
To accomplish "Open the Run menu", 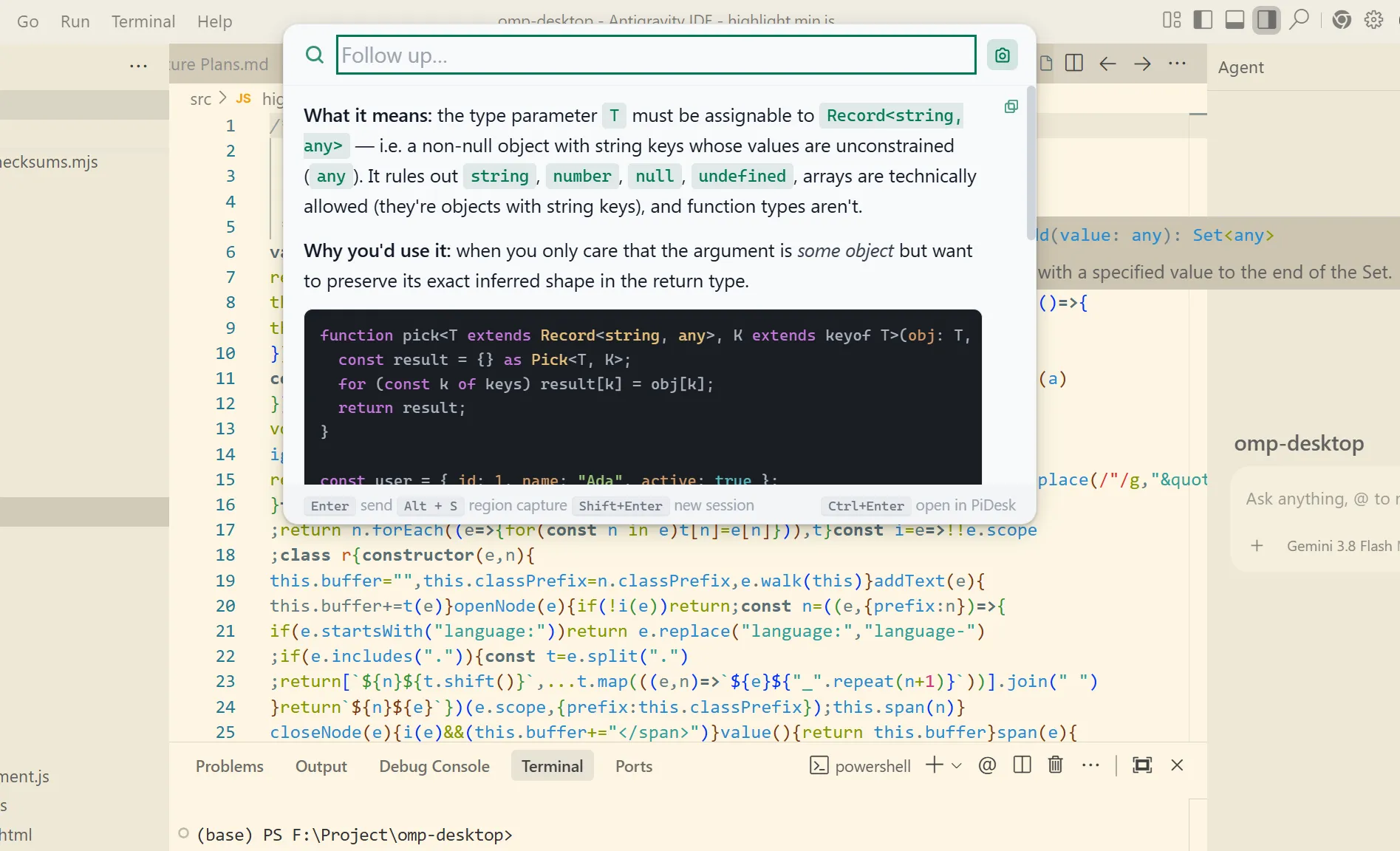I will click(x=75, y=21).
